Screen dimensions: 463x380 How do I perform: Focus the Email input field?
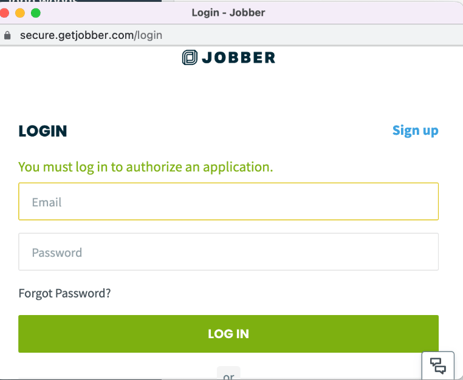point(228,201)
